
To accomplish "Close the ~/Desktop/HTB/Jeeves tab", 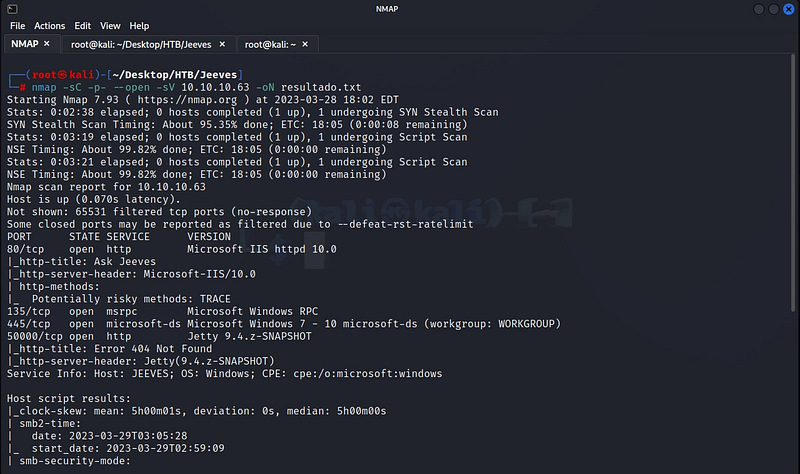I will 222,44.
